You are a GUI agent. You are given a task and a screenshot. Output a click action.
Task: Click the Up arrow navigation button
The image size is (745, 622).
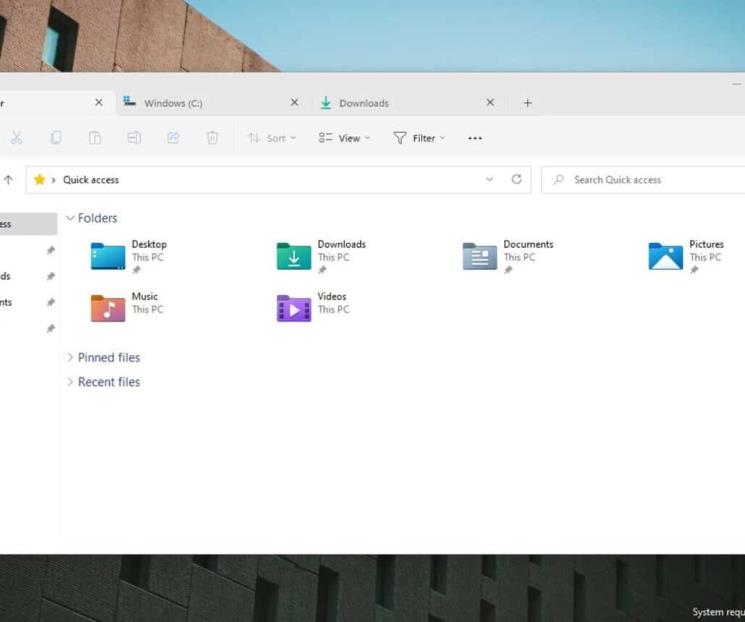(9, 180)
